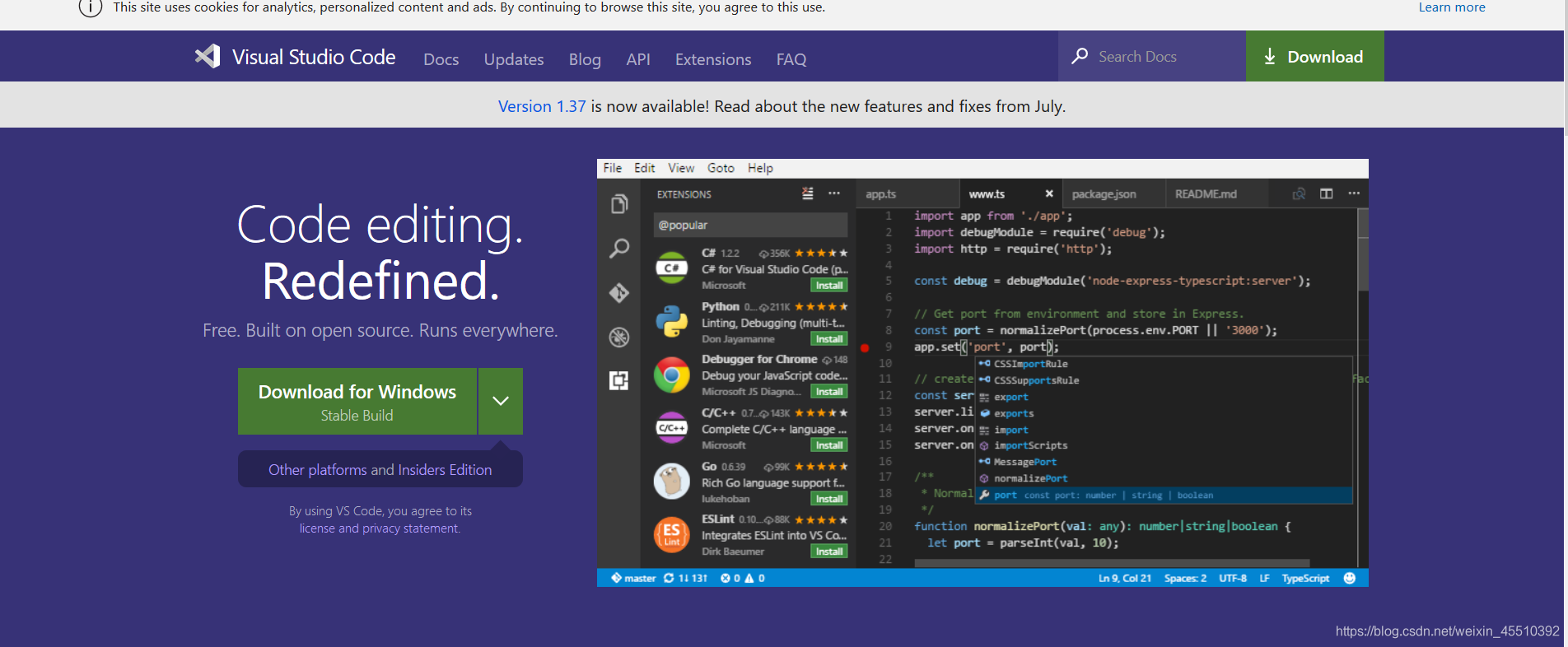This screenshot has height=647, width=1568.
Task: Open the Extensions icon in the activity bar
Action: 619,380
